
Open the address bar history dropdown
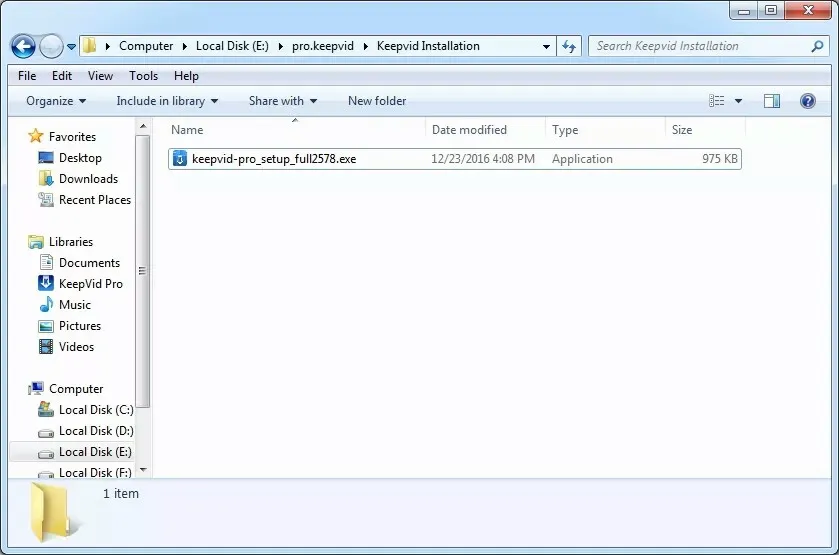tap(546, 47)
